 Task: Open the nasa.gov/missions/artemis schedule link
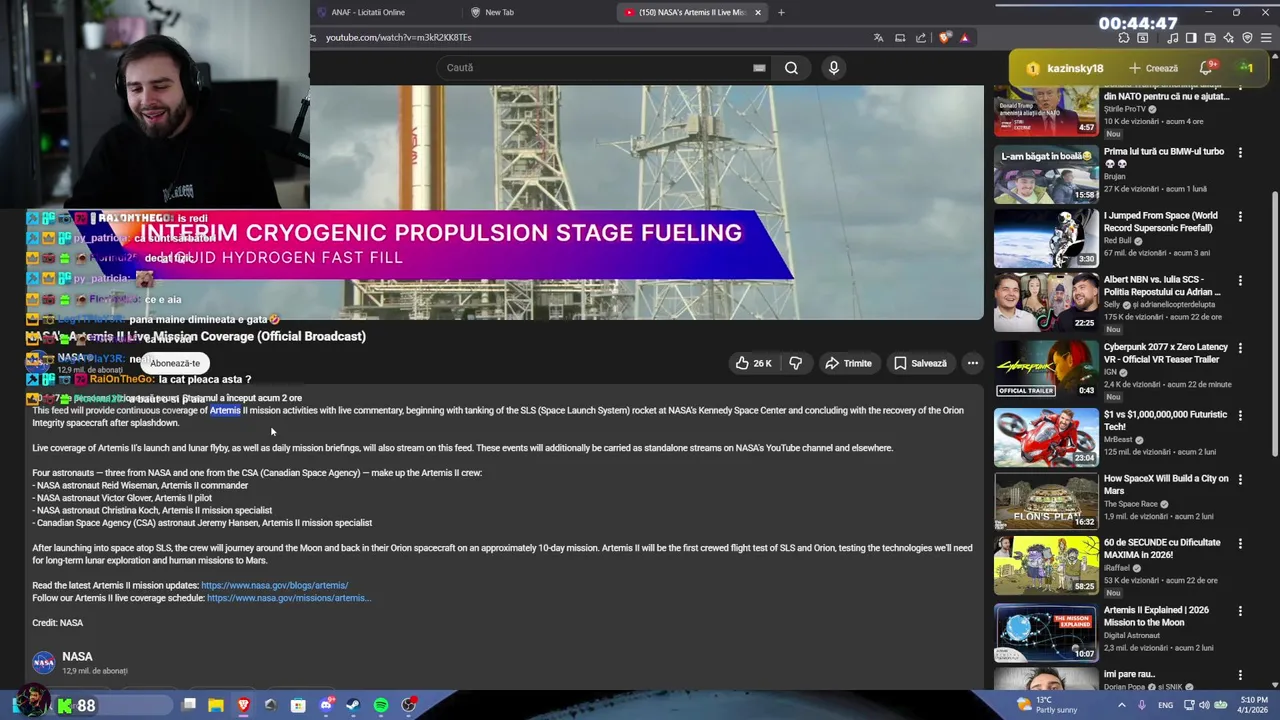(x=289, y=598)
